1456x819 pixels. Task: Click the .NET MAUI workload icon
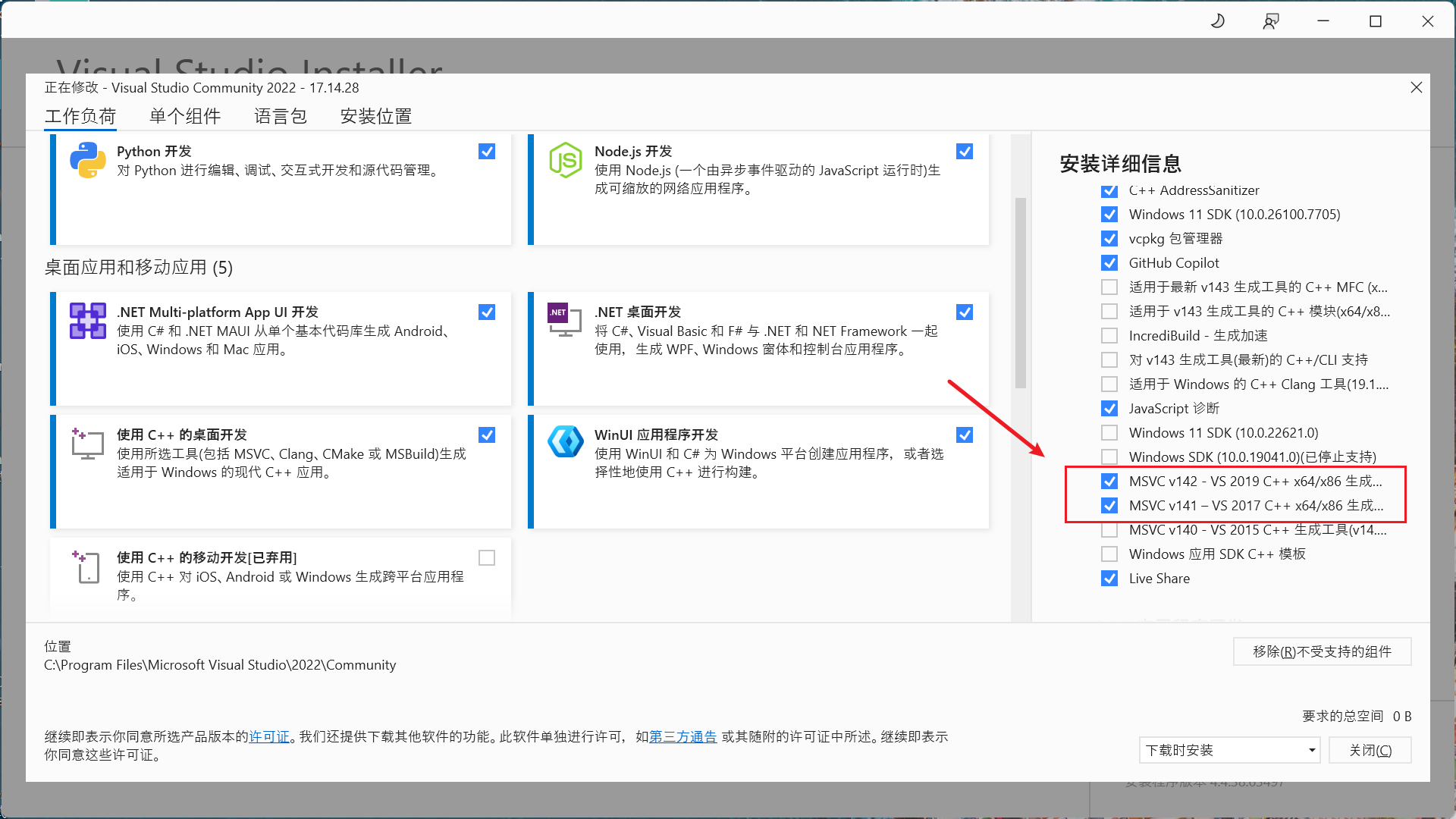(88, 321)
